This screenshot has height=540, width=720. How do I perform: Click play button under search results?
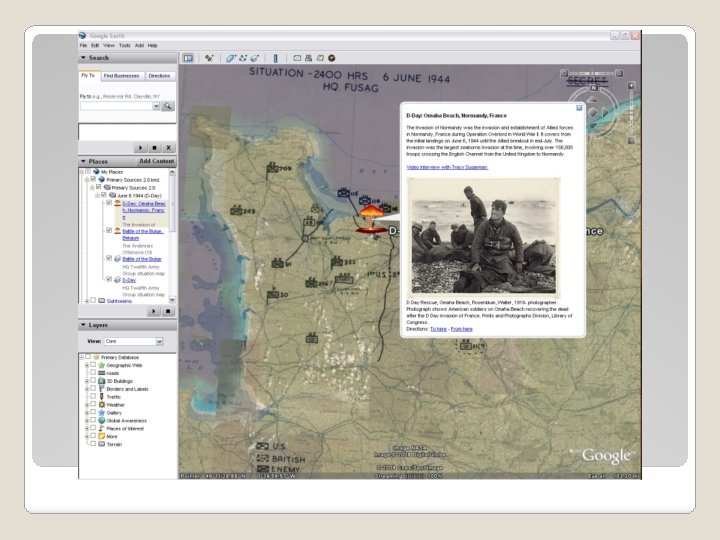(x=141, y=148)
